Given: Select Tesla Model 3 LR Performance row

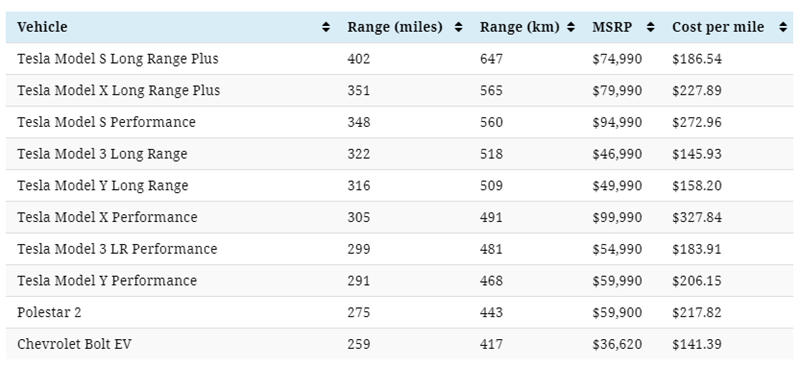Looking at the screenshot, I should (x=399, y=249).
